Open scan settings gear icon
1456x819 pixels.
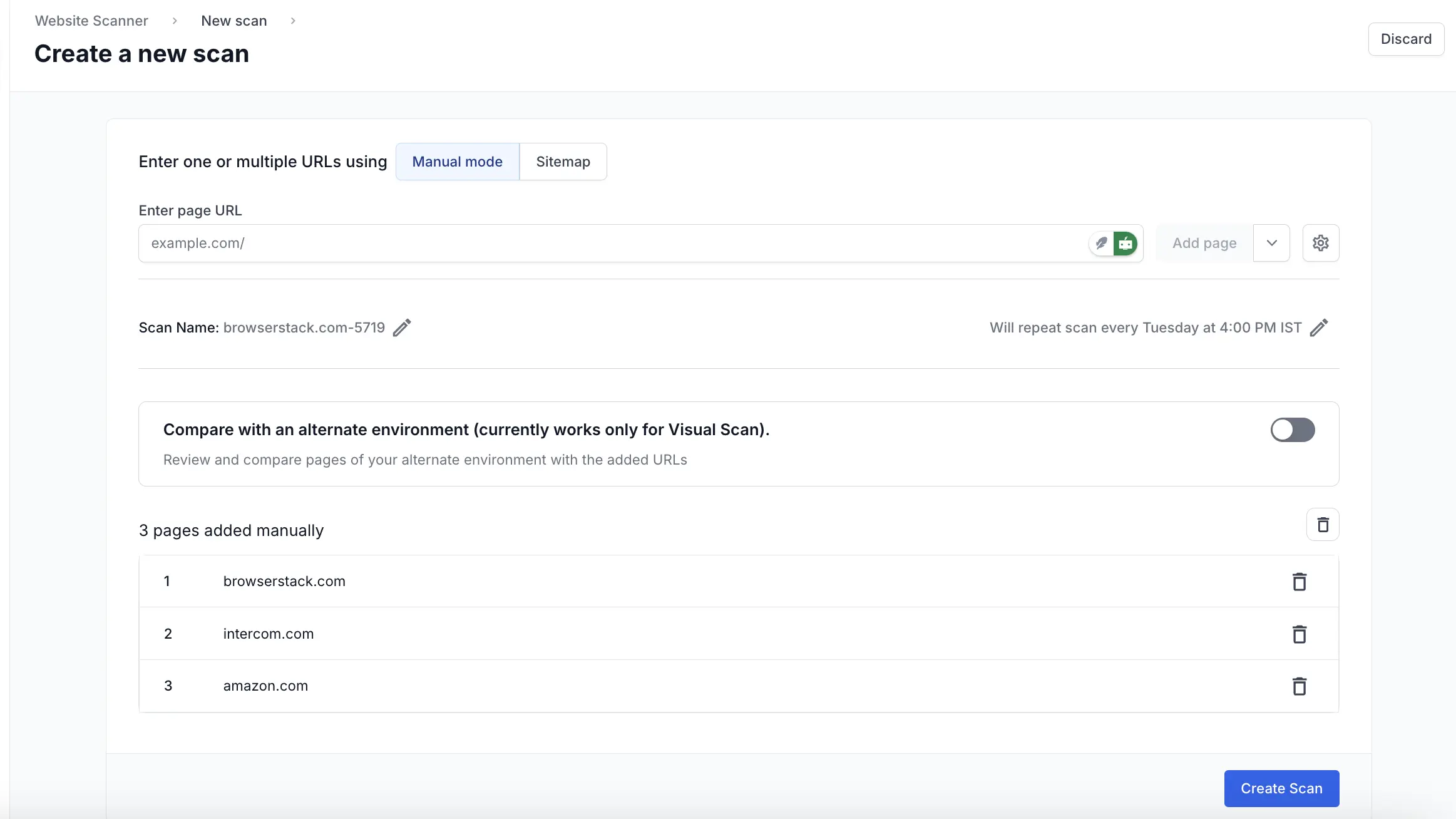tap(1320, 243)
